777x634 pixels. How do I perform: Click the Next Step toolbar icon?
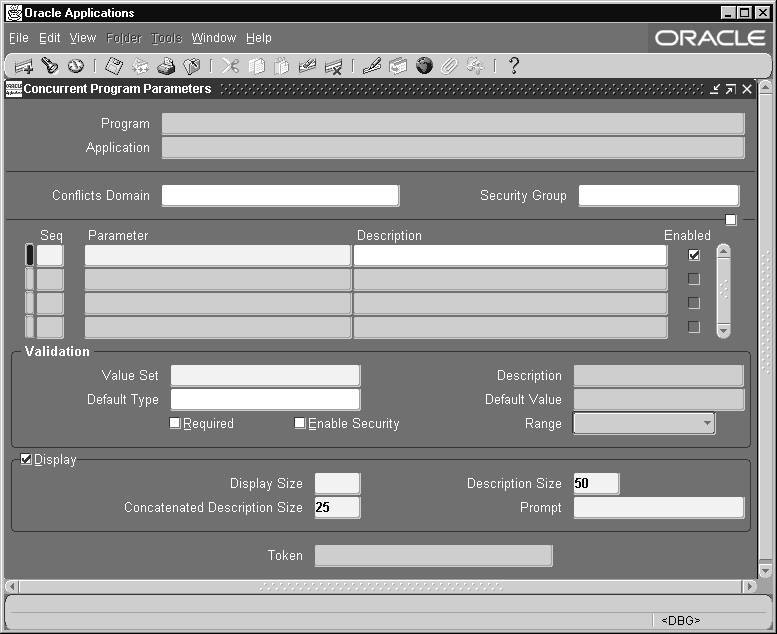[x=140, y=66]
